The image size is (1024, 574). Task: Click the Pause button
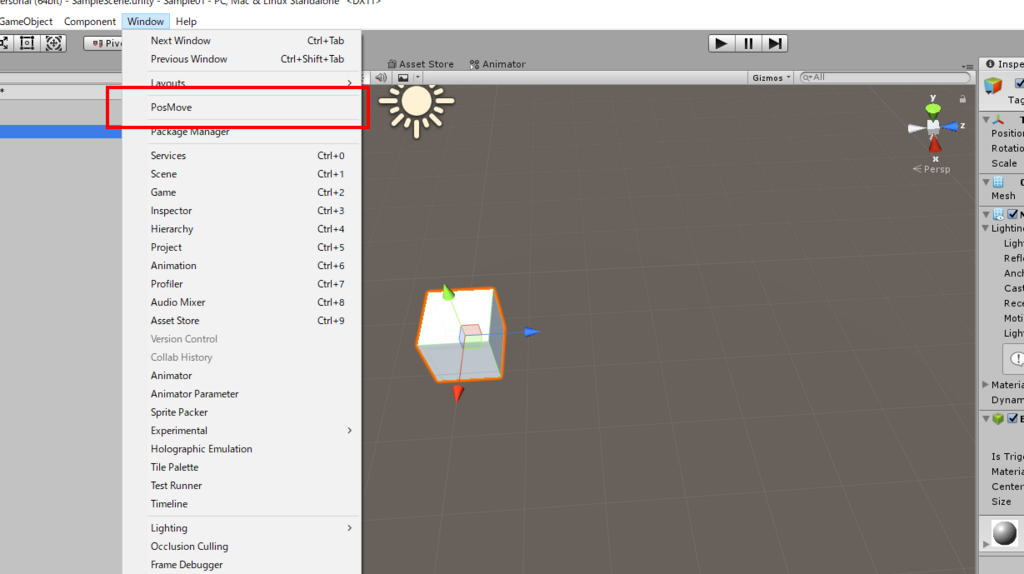pos(748,43)
